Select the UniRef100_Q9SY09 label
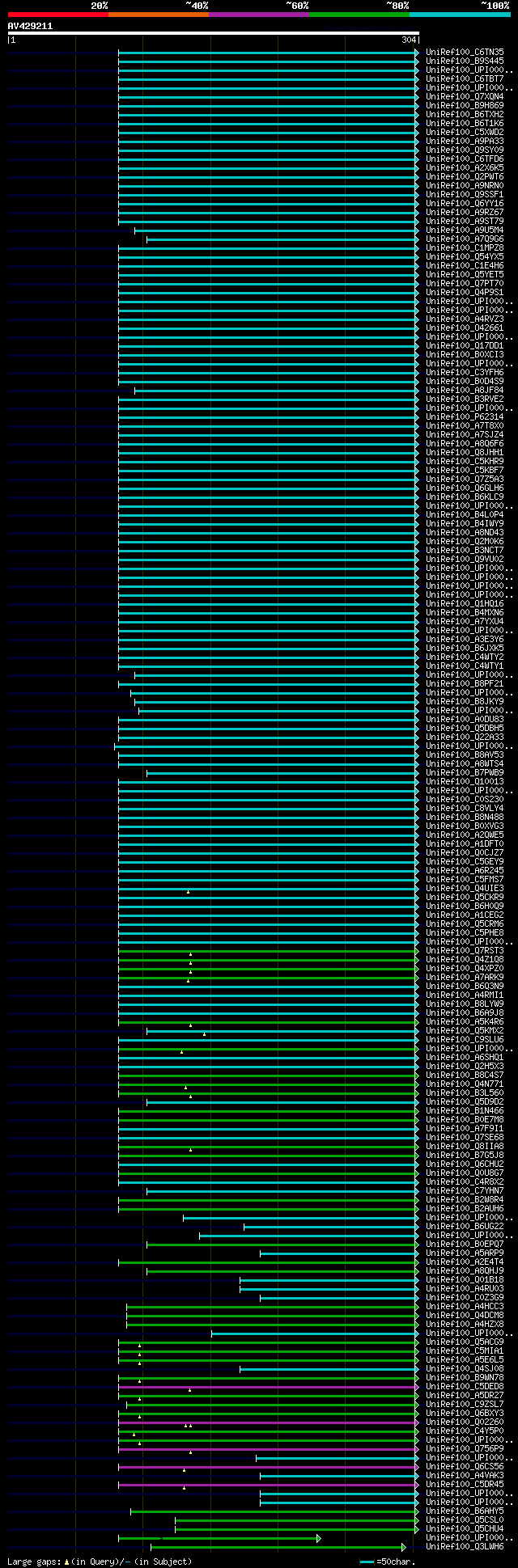The image size is (518, 1568). (465, 150)
